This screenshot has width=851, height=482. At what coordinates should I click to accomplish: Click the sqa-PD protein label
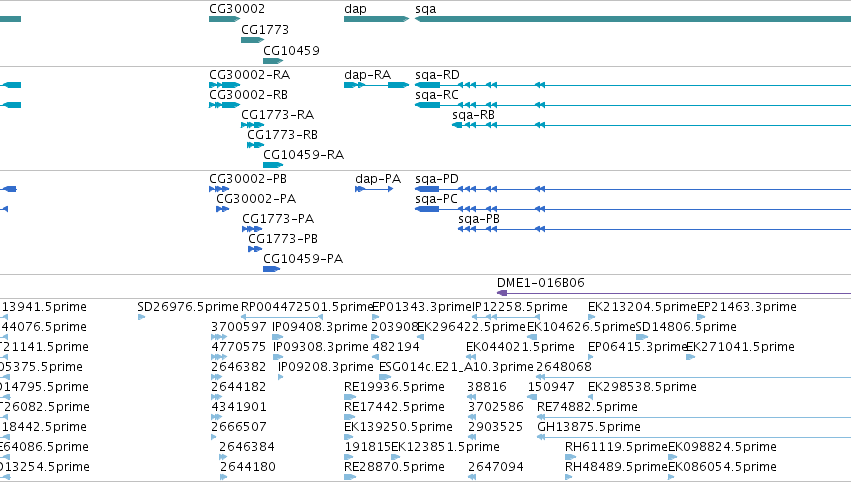(x=437, y=179)
